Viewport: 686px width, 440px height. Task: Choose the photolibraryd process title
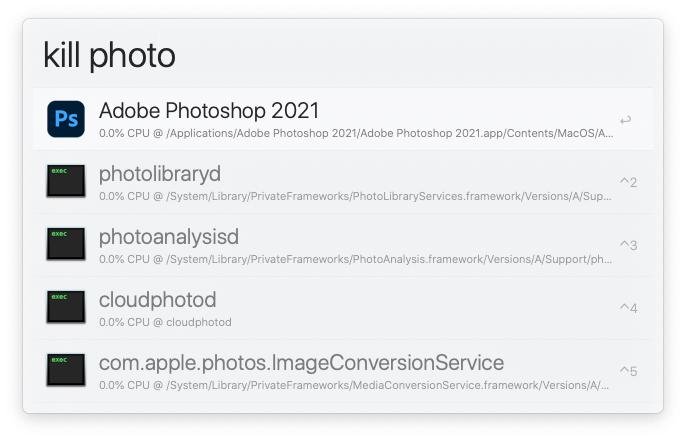pyautogui.click(x=159, y=173)
